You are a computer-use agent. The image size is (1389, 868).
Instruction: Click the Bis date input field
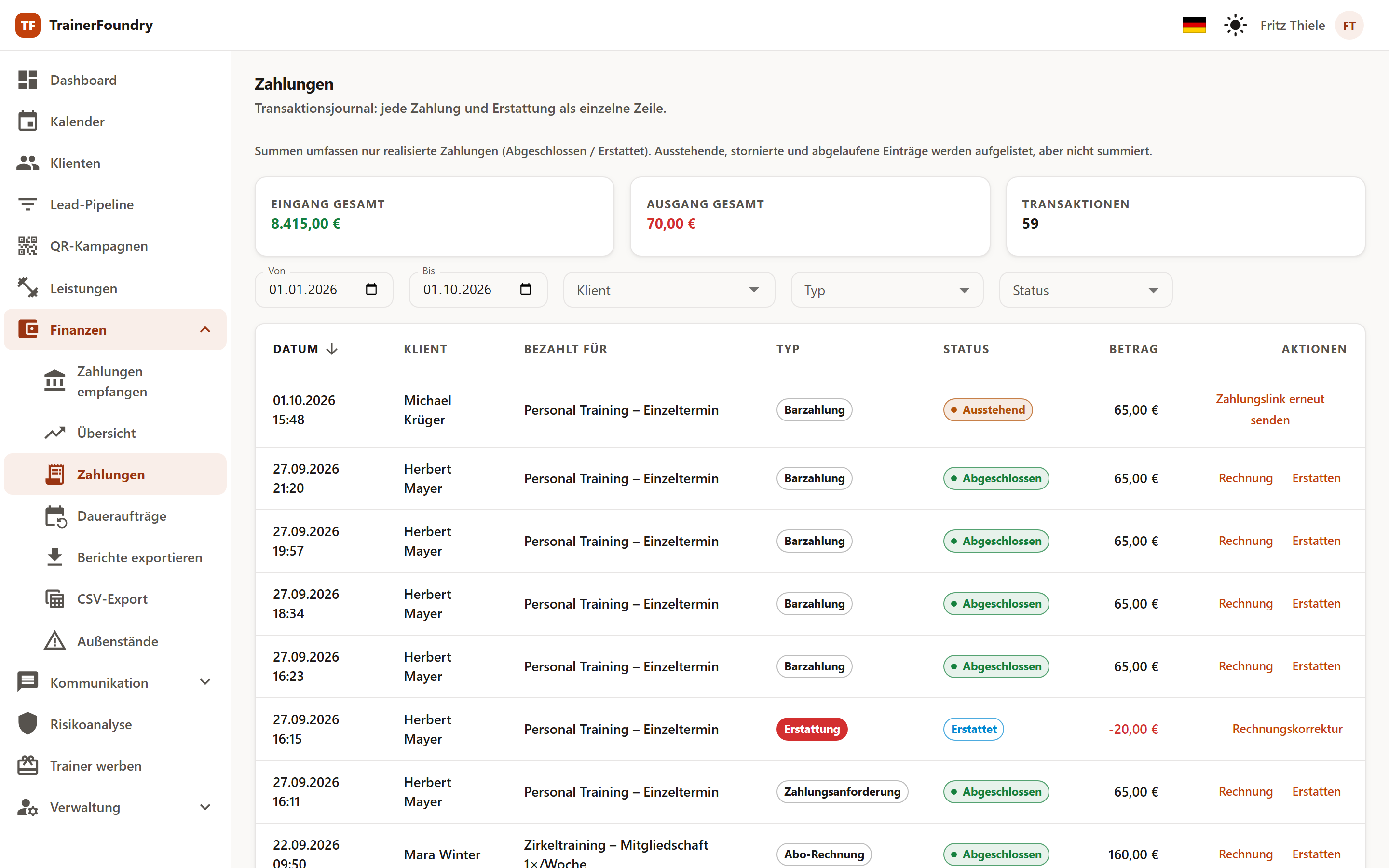pos(478,289)
